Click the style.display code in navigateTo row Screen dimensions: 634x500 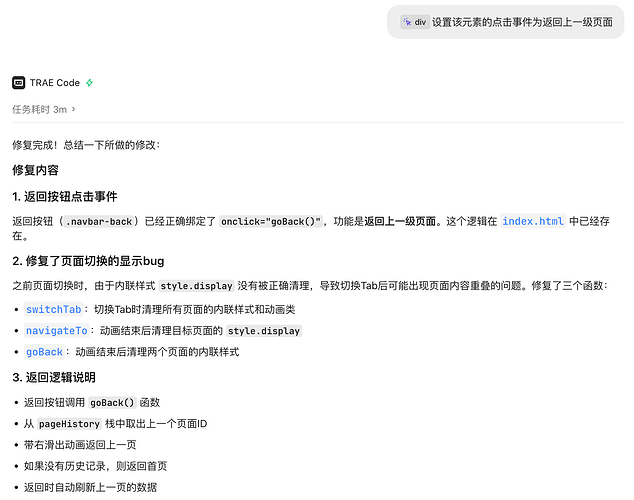[264, 331]
